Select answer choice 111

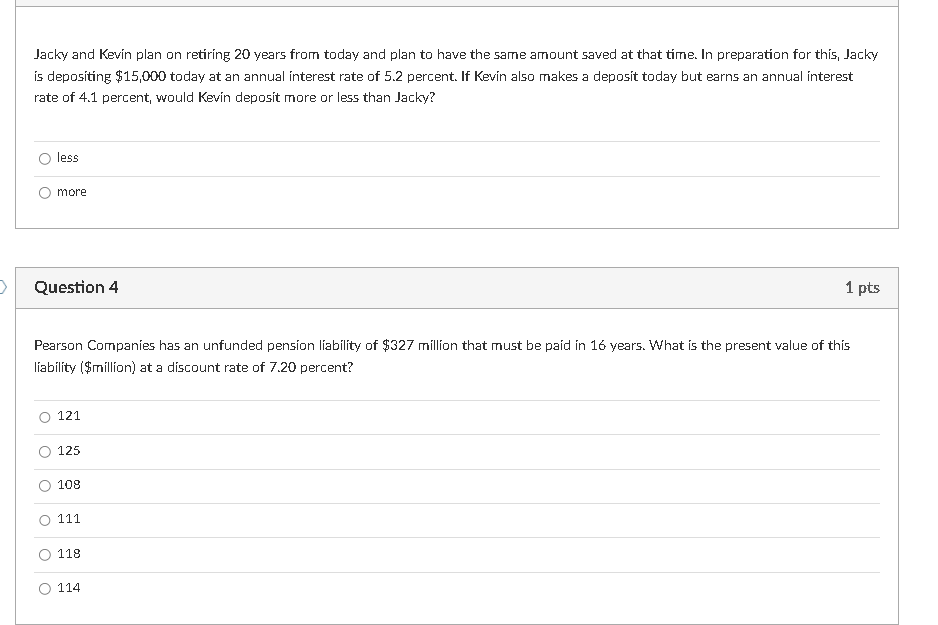click(x=44, y=519)
